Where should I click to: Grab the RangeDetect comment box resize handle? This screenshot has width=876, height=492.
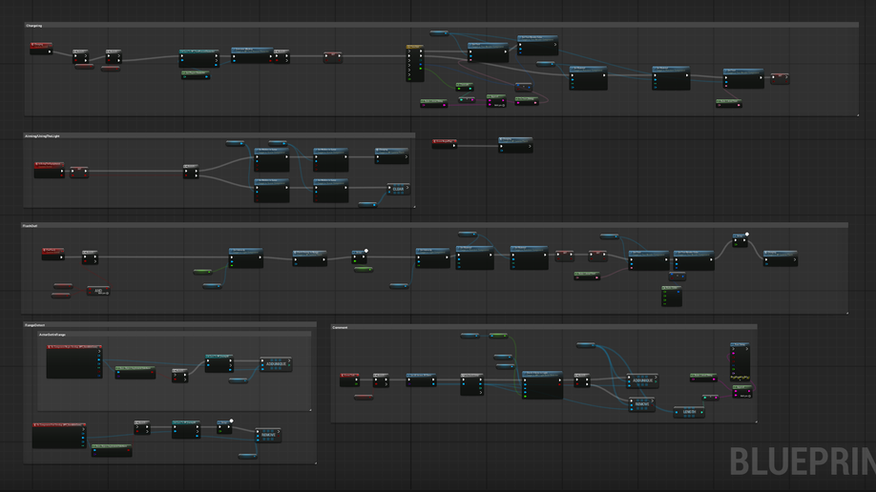(316, 463)
